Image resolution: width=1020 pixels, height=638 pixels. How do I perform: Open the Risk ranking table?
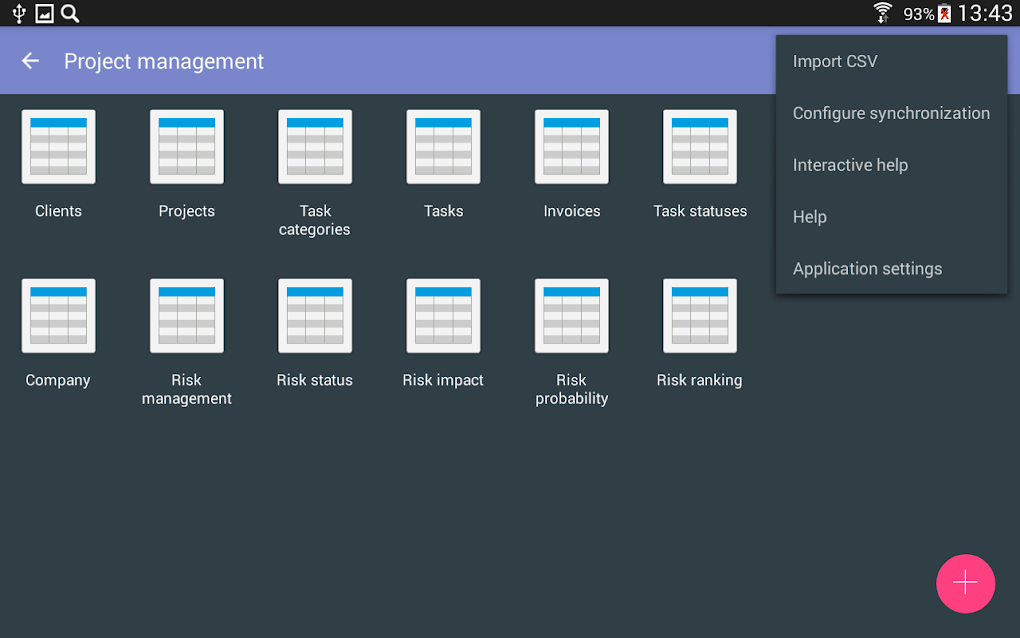pyautogui.click(x=700, y=316)
